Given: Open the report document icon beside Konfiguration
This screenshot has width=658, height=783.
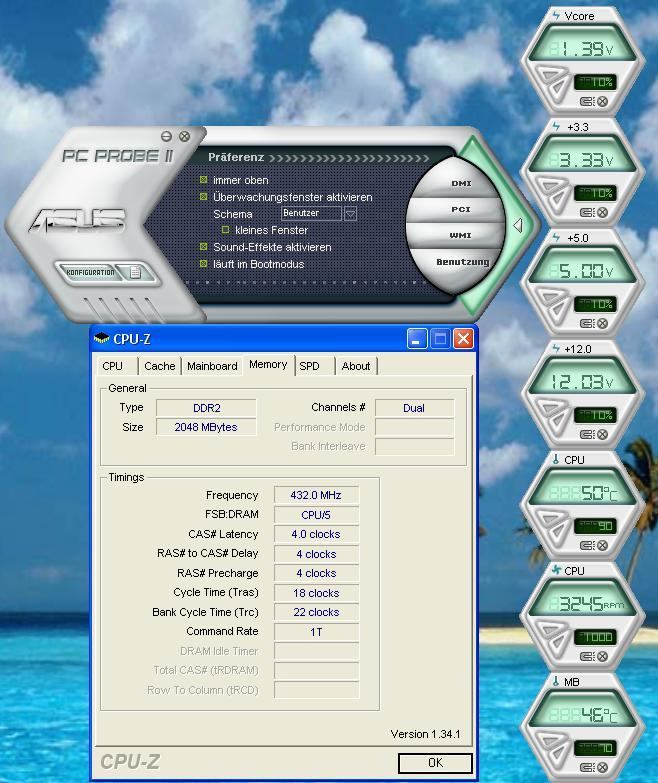Looking at the screenshot, I should 135,272.
